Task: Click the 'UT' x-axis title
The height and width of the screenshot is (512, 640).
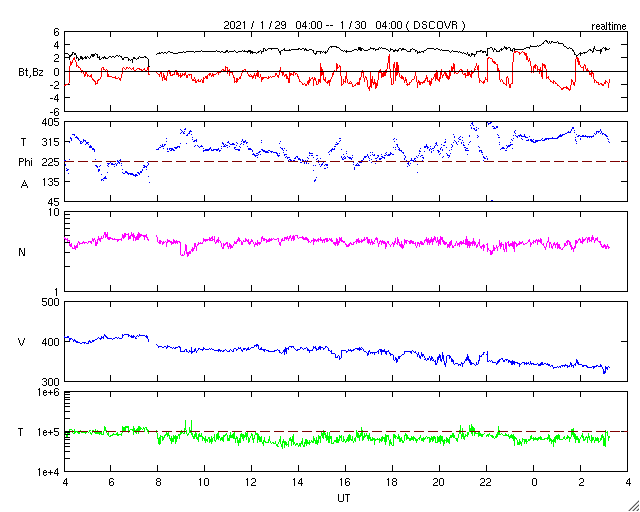Action: [344, 498]
